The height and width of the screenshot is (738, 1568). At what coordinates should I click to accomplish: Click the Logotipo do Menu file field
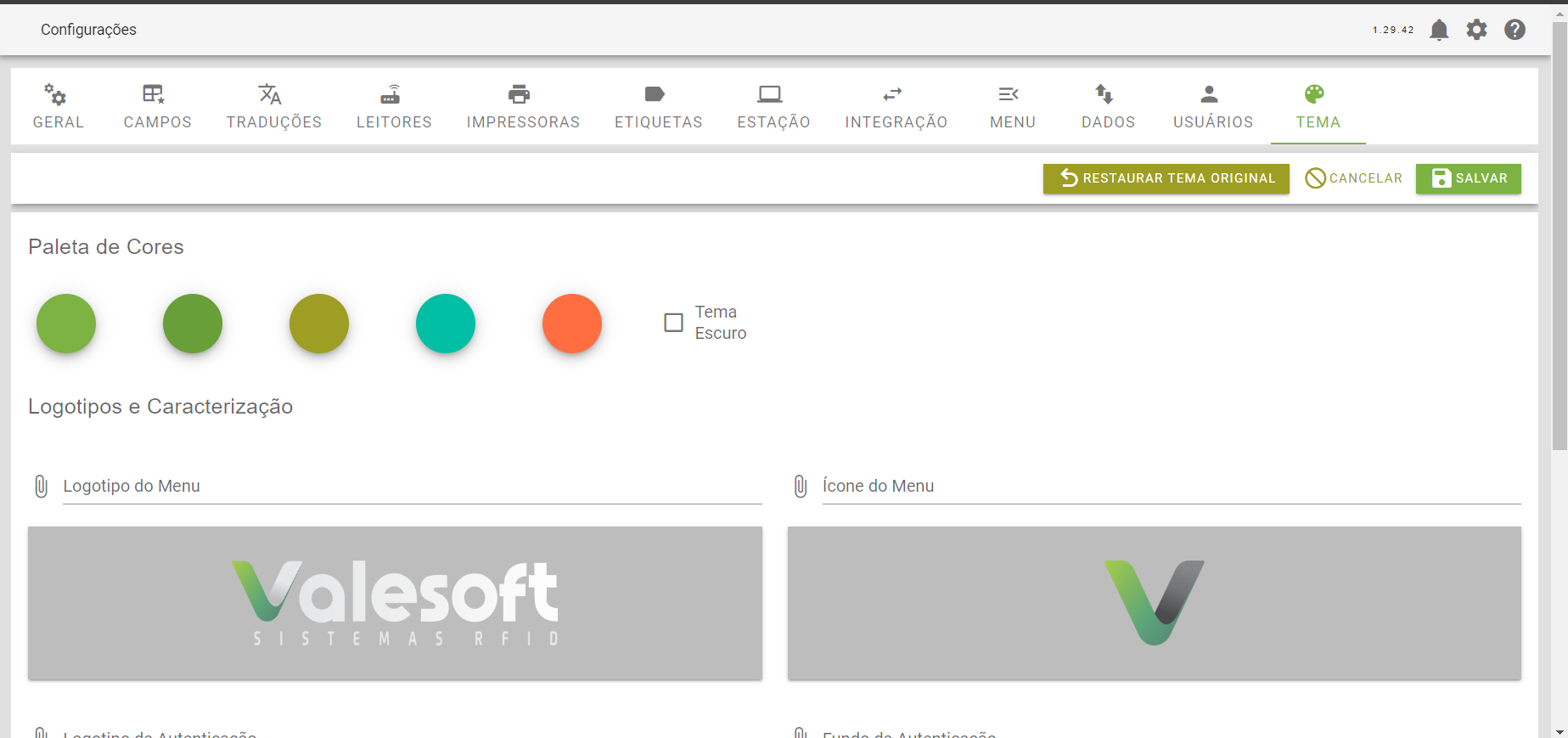click(413, 486)
